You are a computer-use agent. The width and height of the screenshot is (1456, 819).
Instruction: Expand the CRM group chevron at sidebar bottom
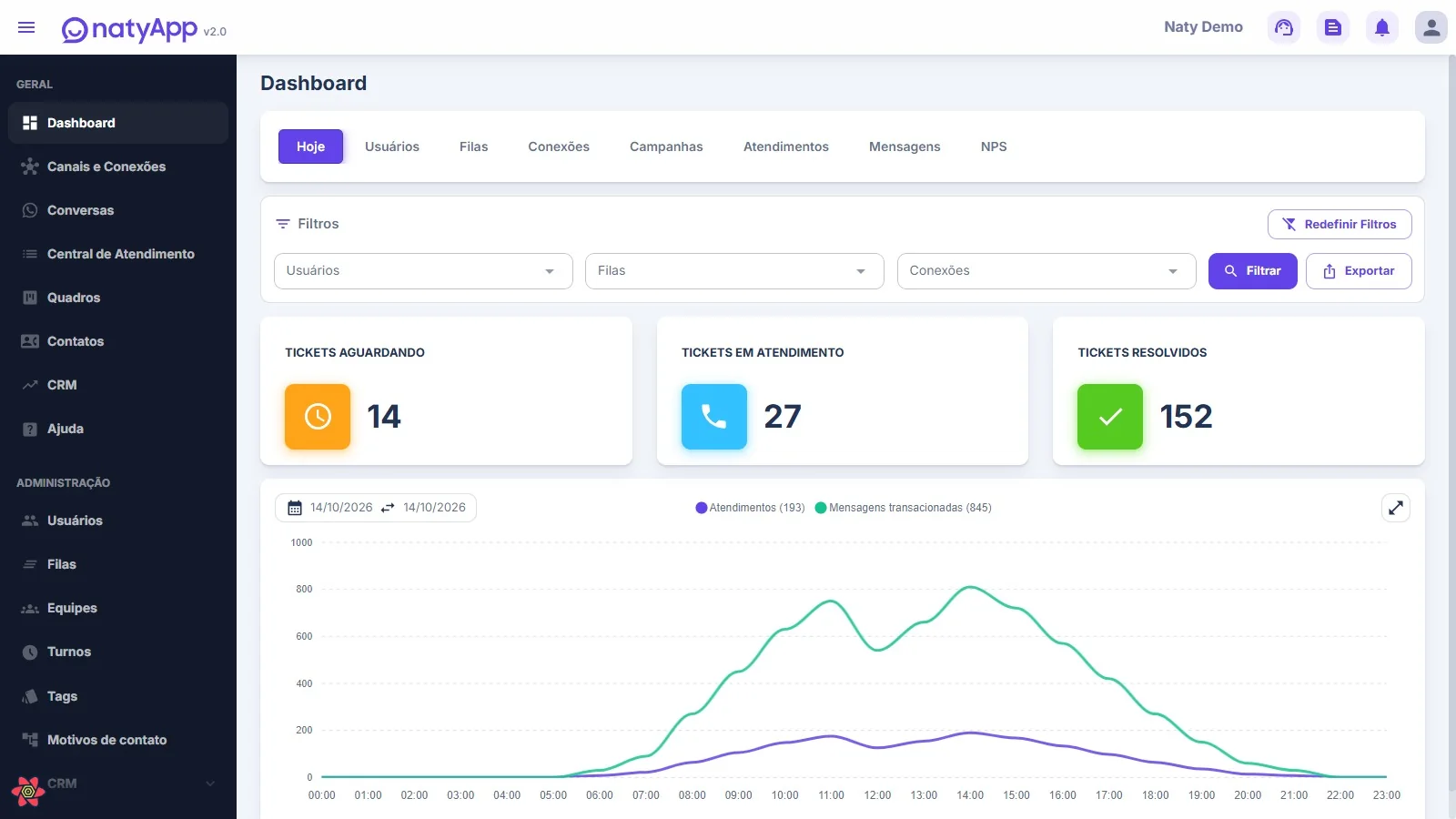(x=210, y=784)
